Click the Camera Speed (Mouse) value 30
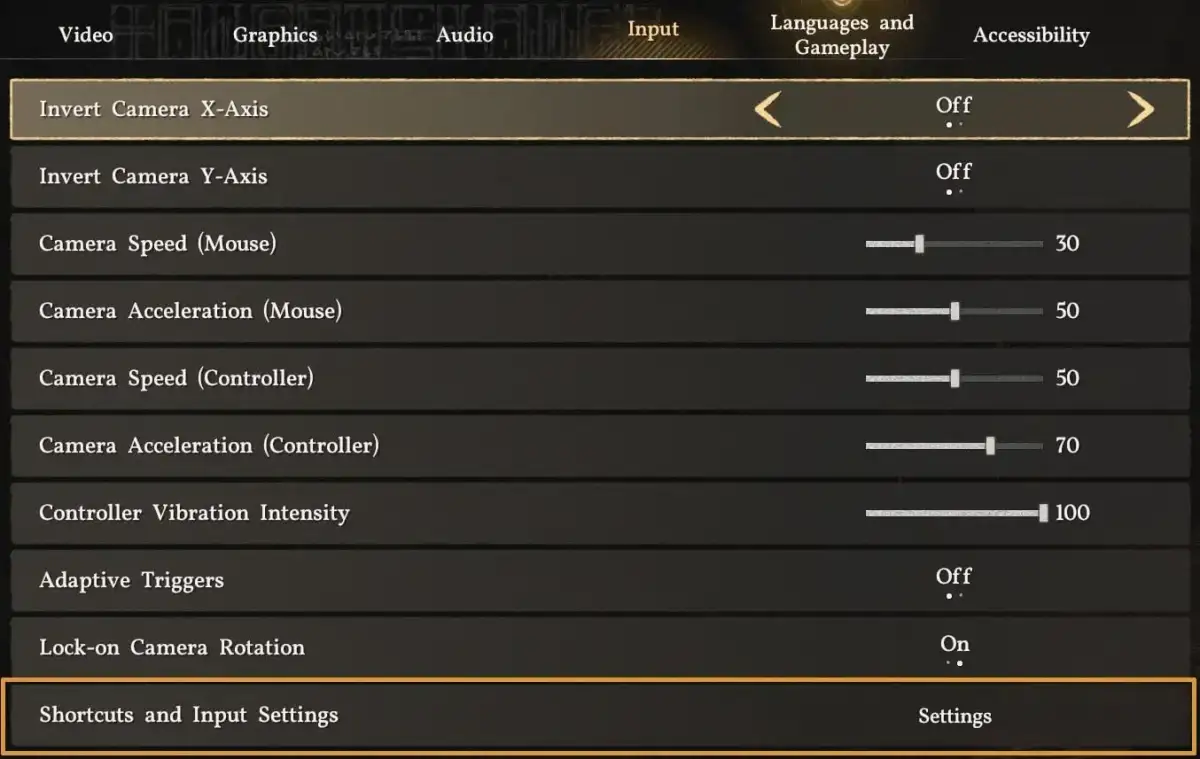 coord(1067,243)
